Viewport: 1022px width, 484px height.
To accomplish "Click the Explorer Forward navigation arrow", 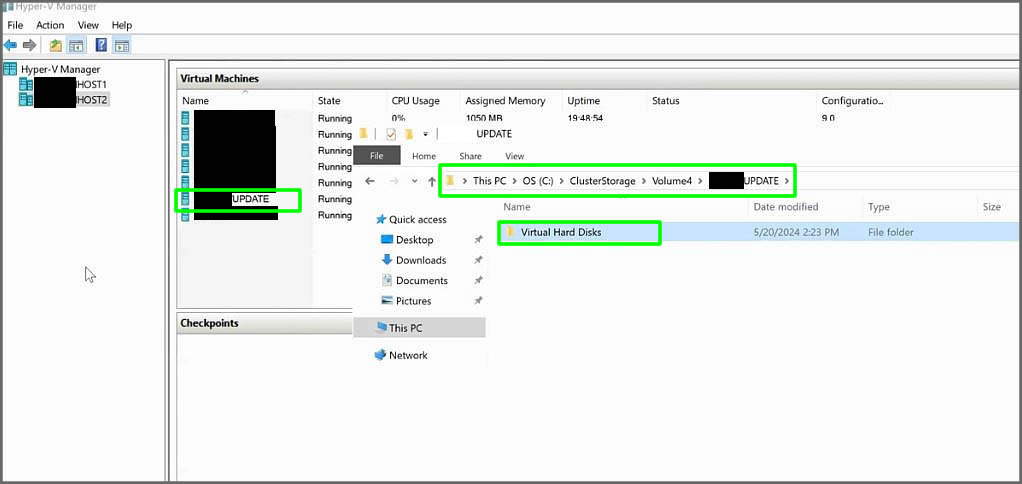I will point(394,181).
